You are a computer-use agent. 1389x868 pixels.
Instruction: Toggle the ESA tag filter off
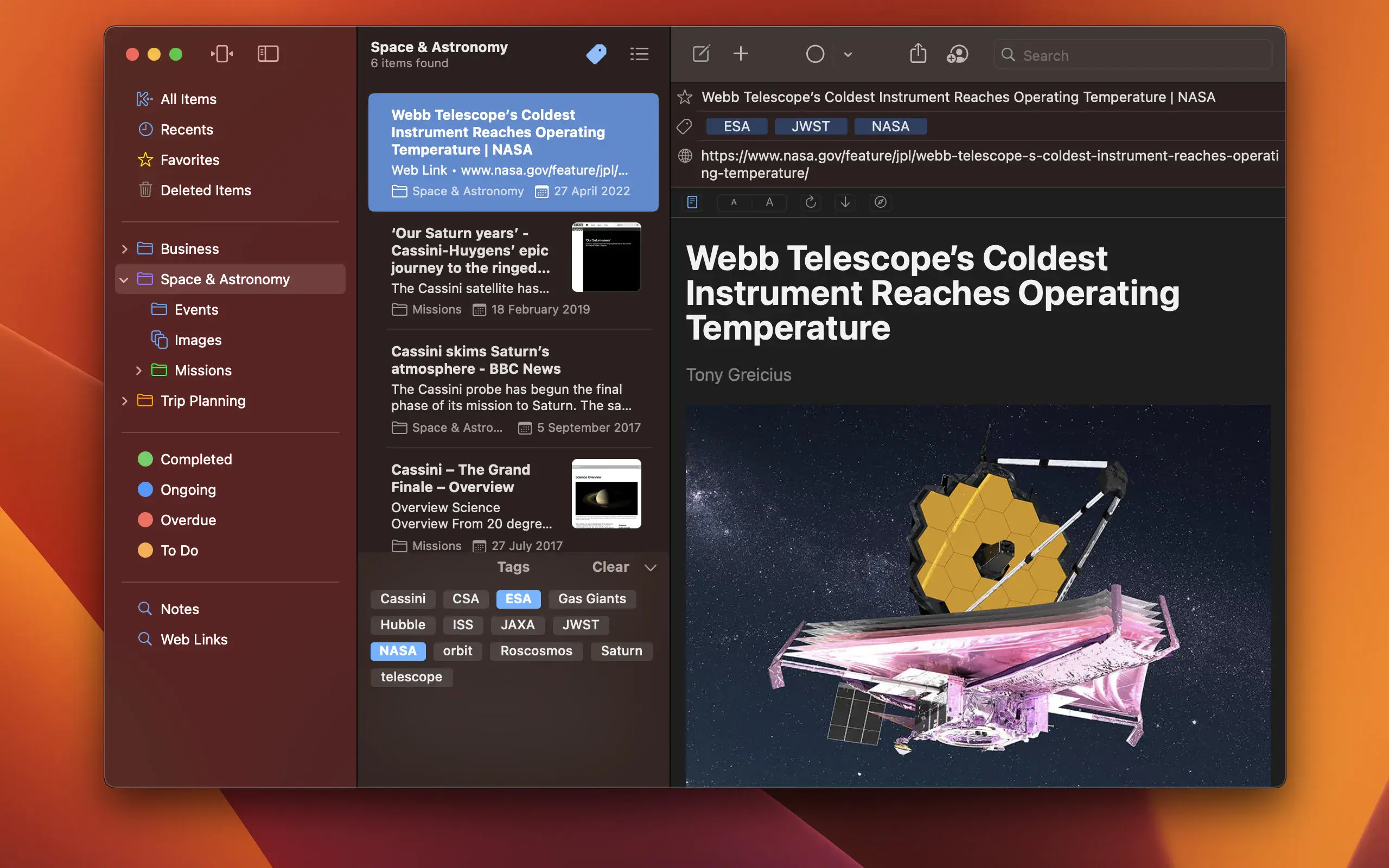[518, 599]
